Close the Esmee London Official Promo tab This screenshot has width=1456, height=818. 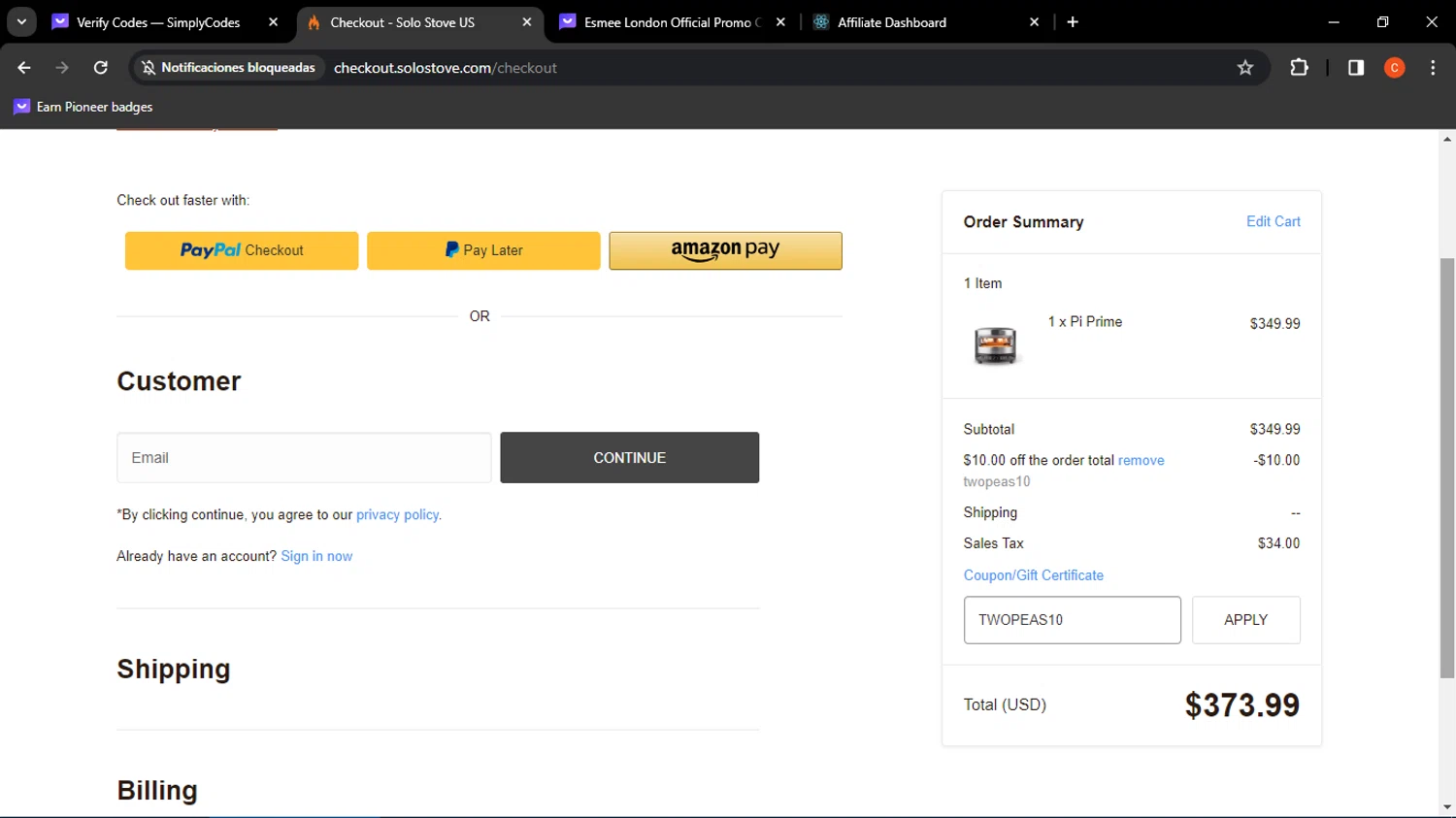click(x=780, y=22)
